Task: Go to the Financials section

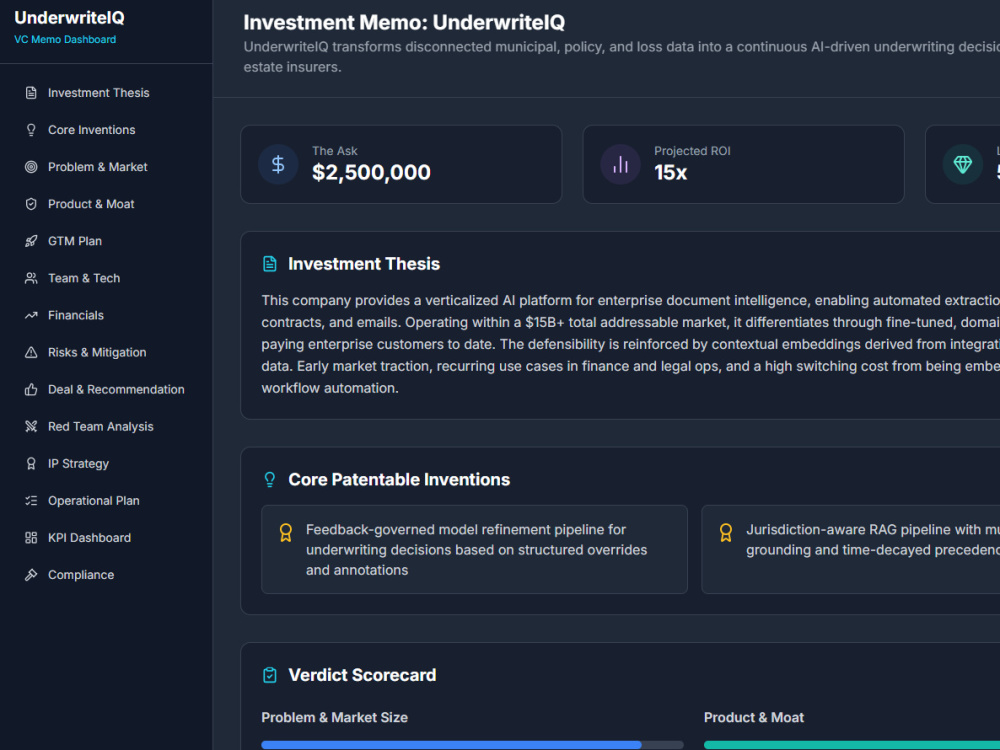Action: point(106,316)
